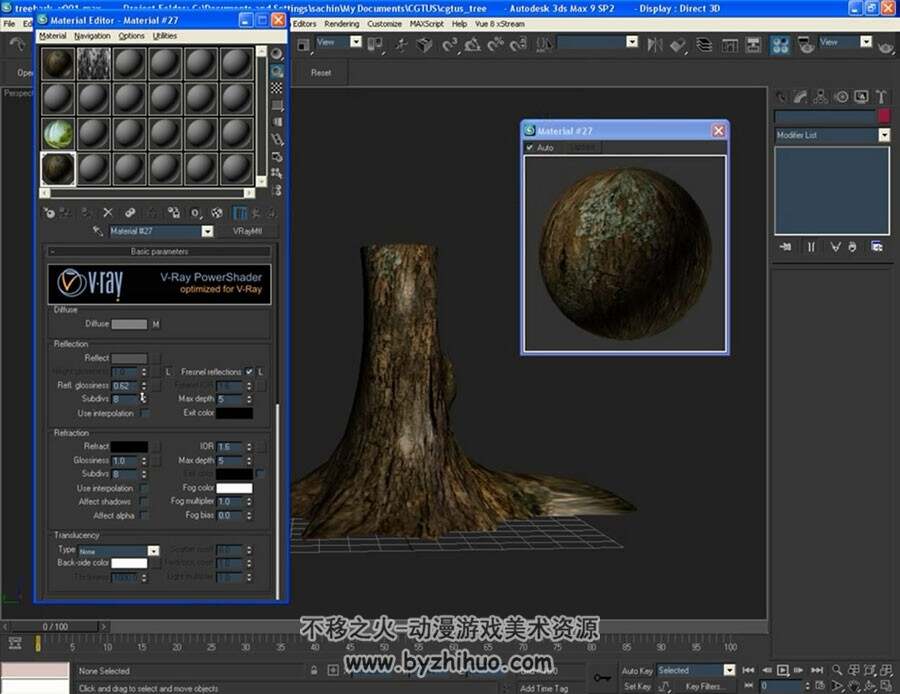Click Set Key button
This screenshot has width=900, height=694.
pyautogui.click(x=637, y=686)
